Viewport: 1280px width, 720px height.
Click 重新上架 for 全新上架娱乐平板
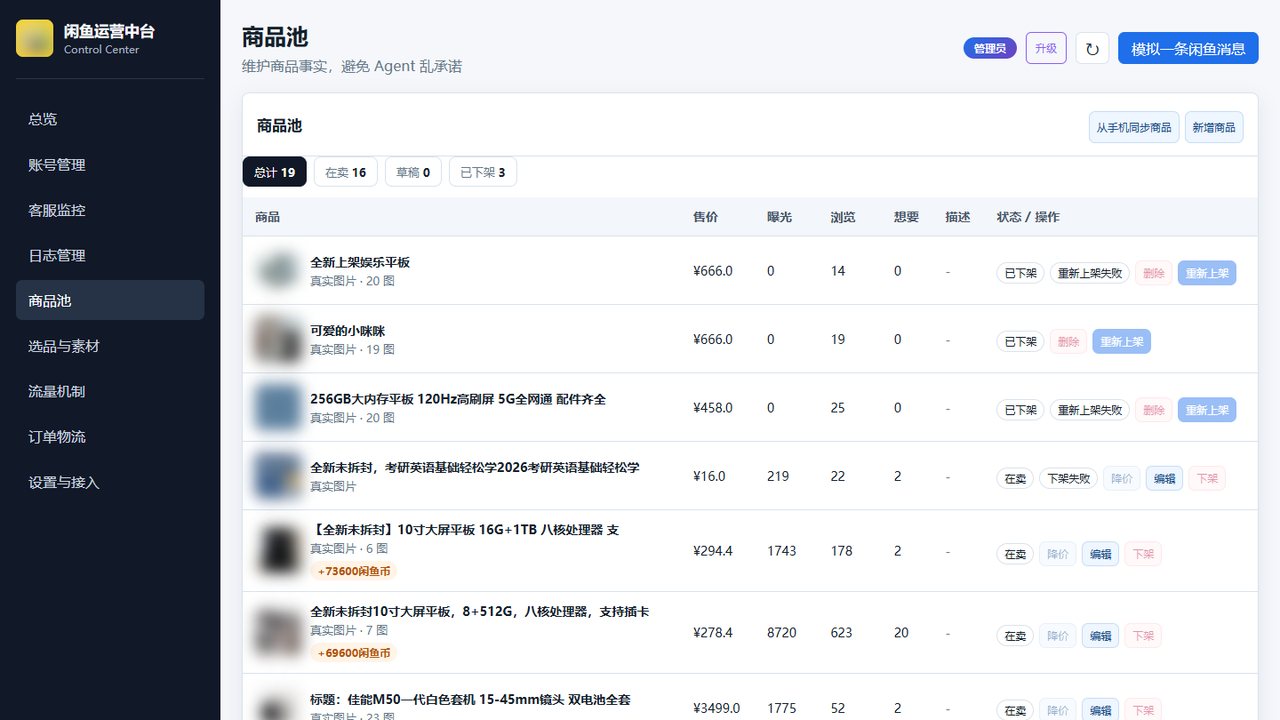pos(1207,273)
